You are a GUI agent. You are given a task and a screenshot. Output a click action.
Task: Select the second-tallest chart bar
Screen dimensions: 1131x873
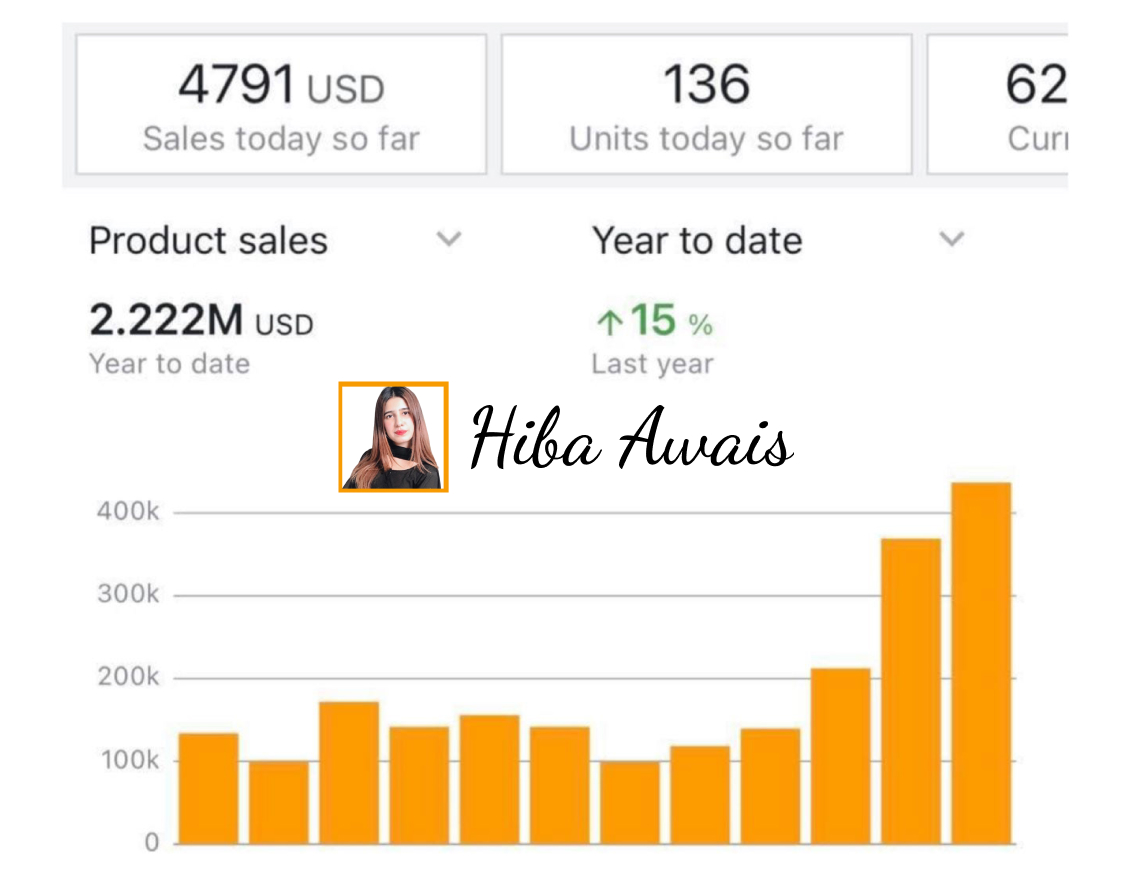[x=910, y=691]
